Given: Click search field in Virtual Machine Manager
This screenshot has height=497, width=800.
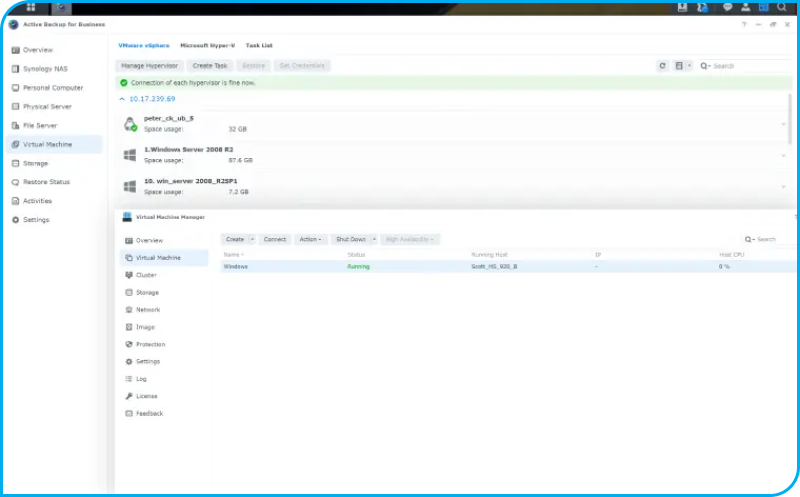Looking at the screenshot, I should pyautogui.click(x=768, y=239).
